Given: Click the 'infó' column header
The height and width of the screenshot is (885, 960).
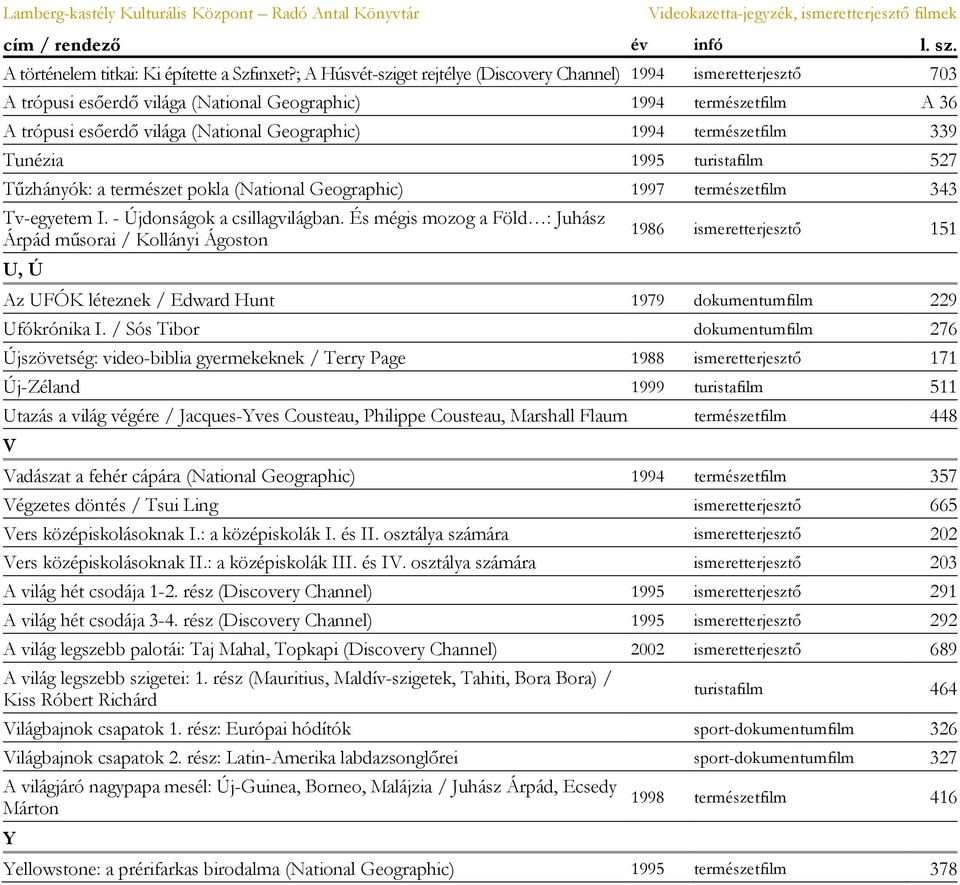Looking at the screenshot, I should pyautogui.click(x=708, y=45).
